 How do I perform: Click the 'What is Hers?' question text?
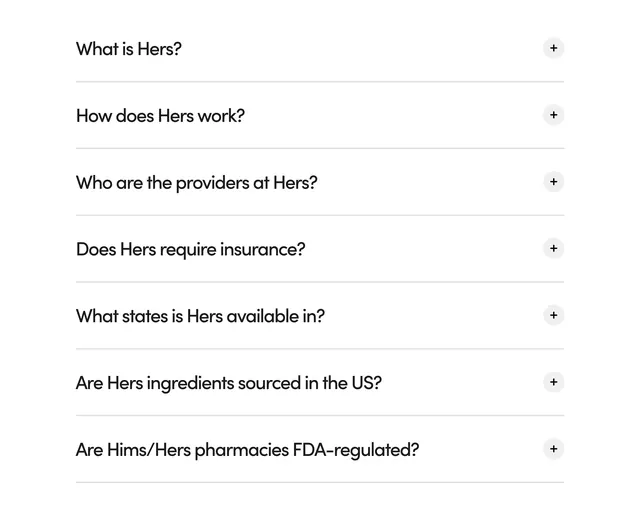pos(129,49)
